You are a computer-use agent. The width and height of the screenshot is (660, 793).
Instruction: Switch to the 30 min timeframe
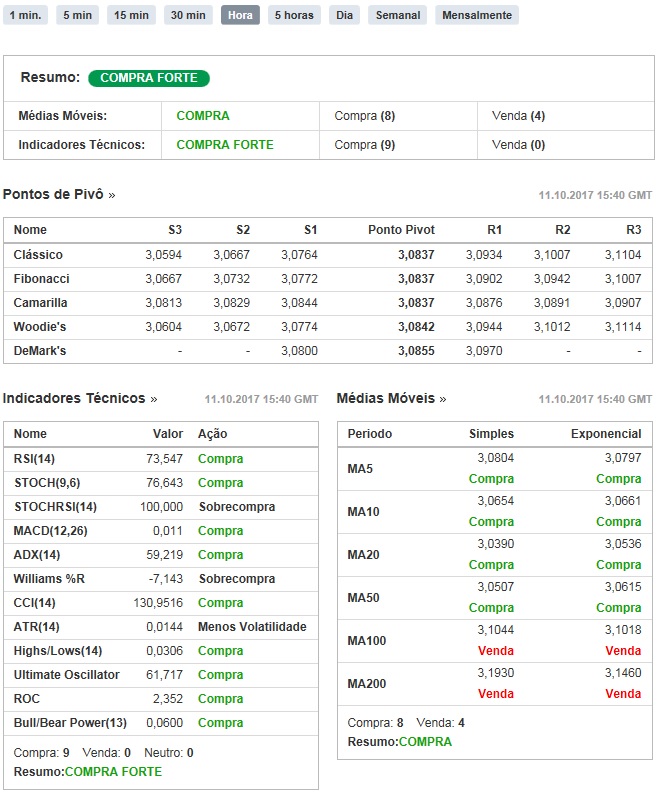click(x=188, y=15)
